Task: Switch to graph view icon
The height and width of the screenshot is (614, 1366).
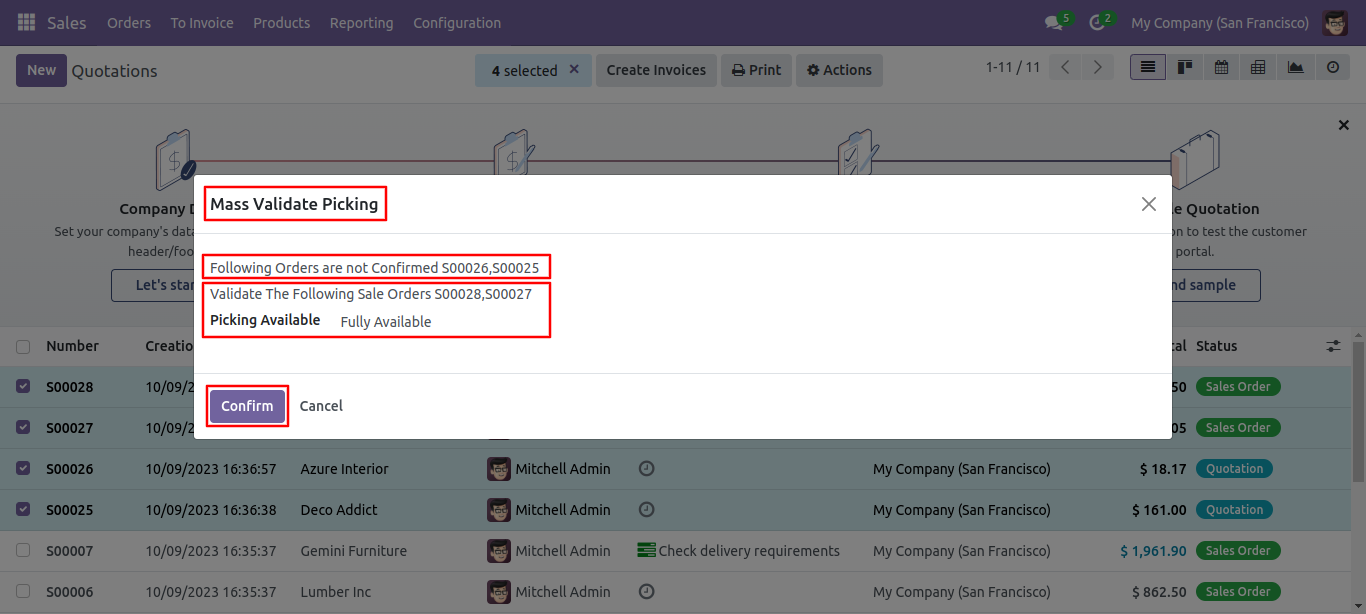Action: pyautogui.click(x=1295, y=67)
